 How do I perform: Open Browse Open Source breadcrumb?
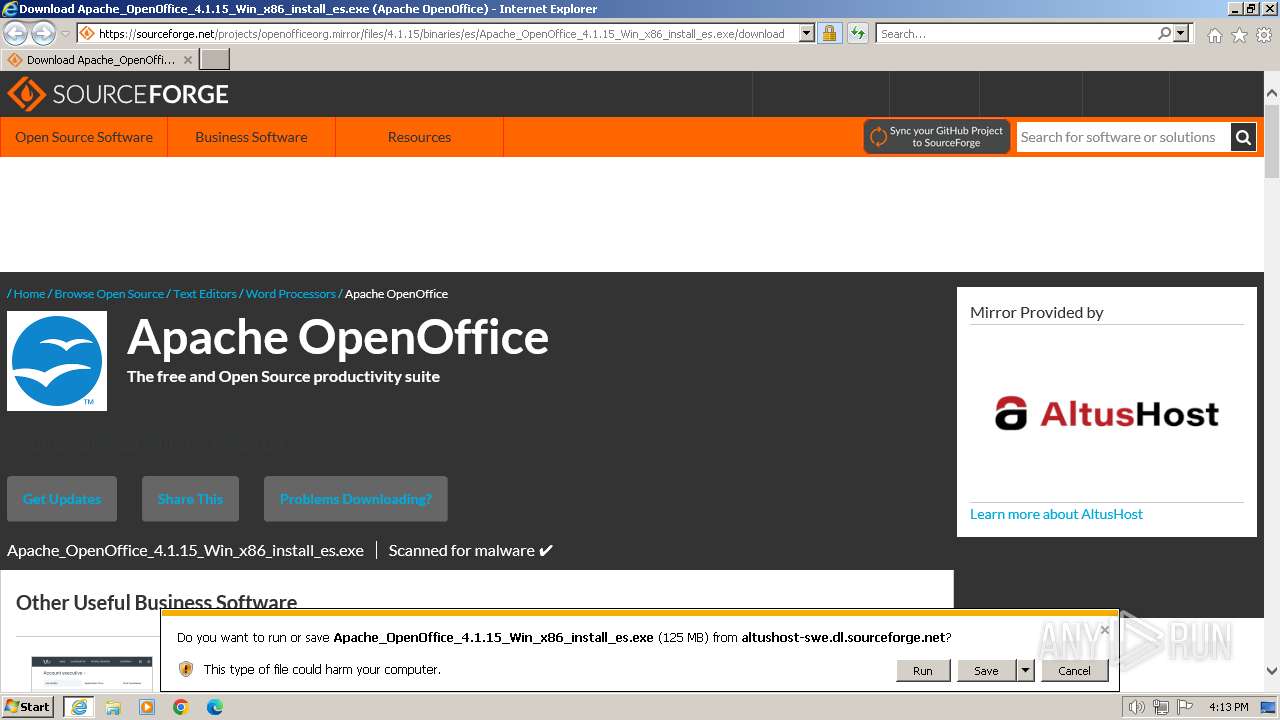pos(109,294)
